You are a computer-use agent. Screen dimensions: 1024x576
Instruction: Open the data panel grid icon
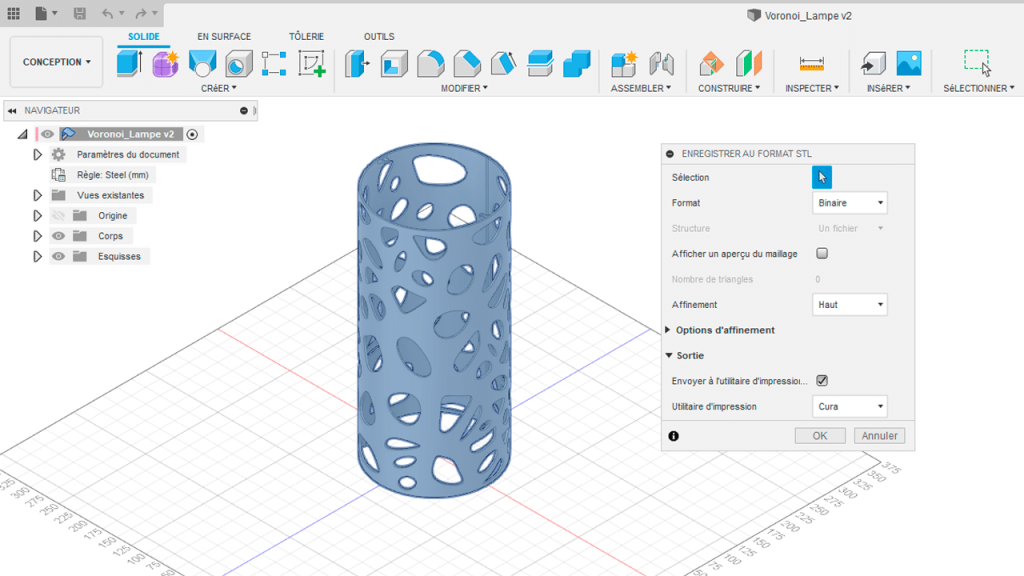(13, 13)
